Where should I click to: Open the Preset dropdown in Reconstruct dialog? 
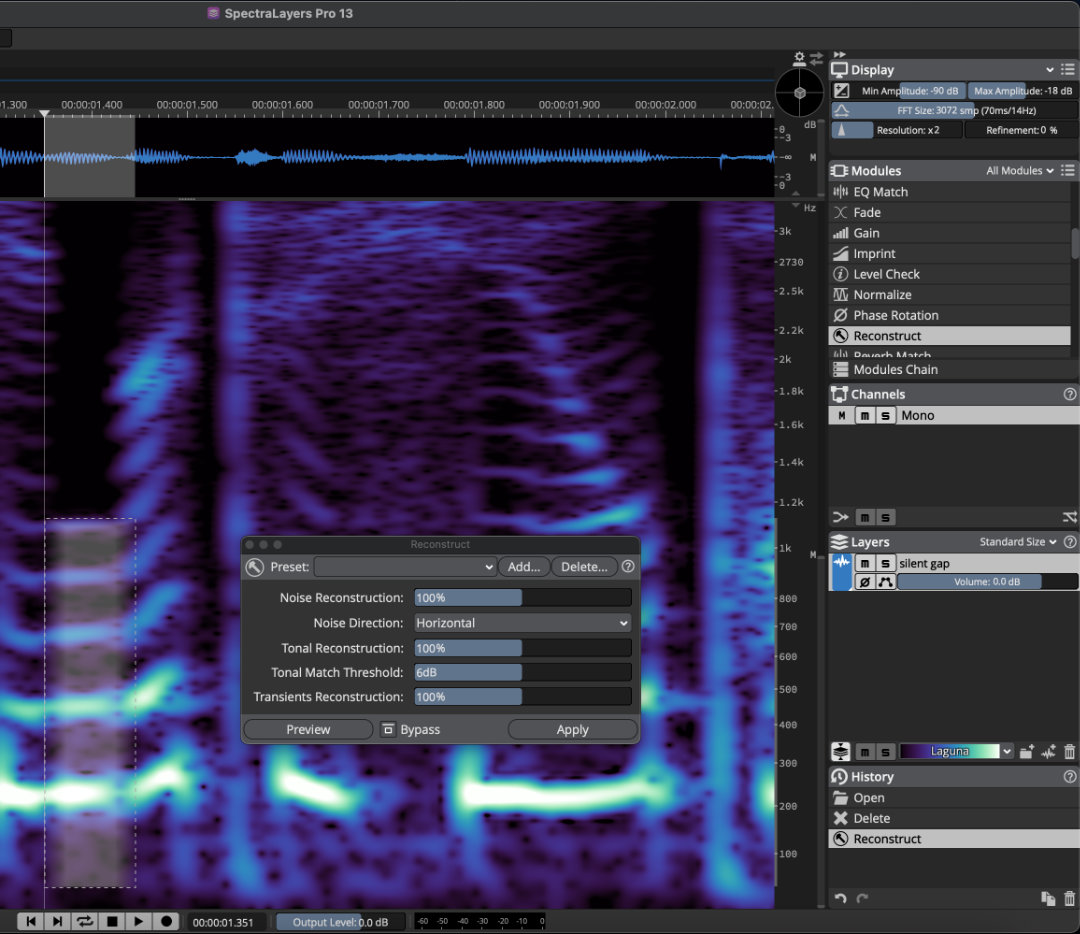[x=405, y=567]
